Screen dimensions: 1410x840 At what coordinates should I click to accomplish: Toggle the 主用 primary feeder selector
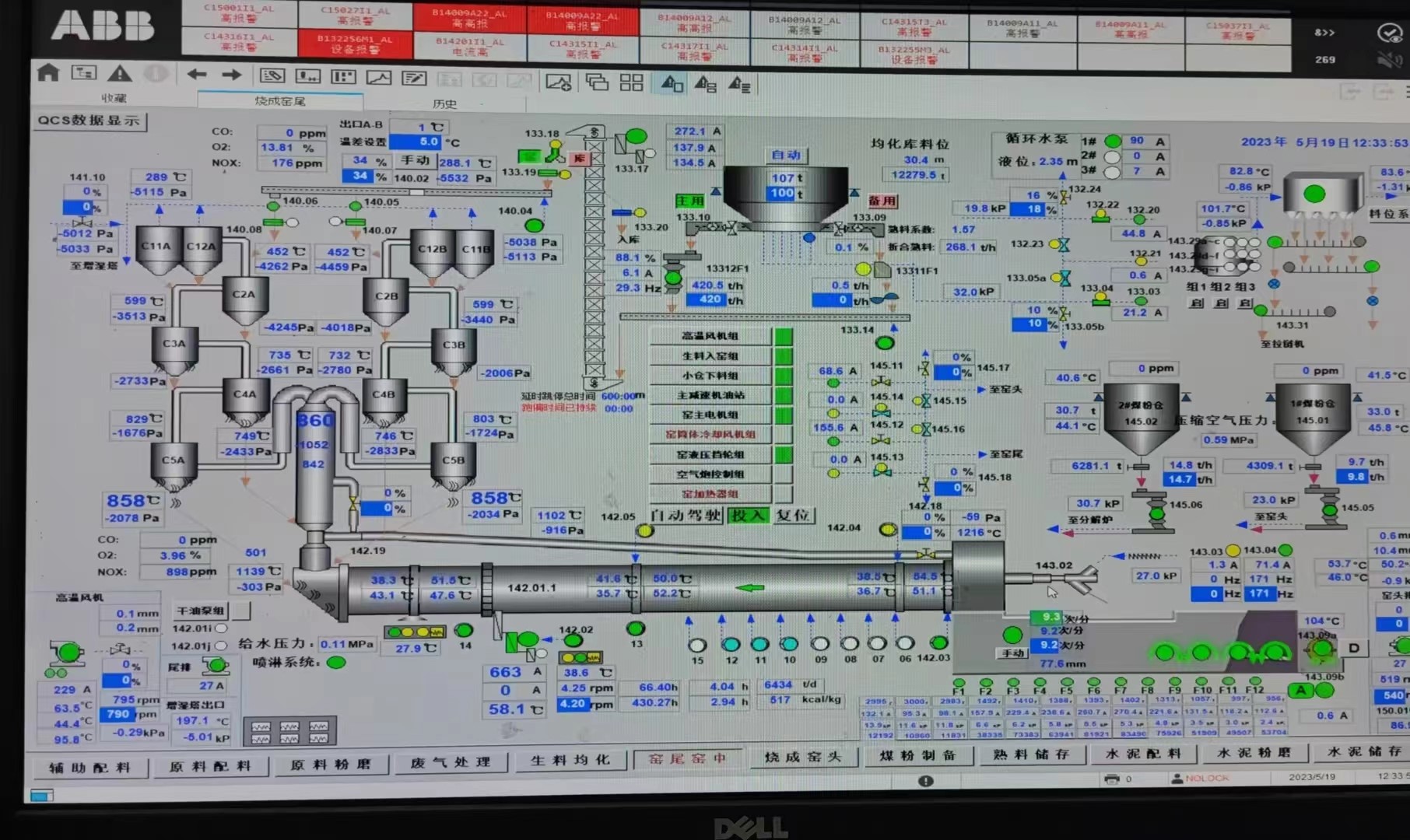[x=689, y=201]
